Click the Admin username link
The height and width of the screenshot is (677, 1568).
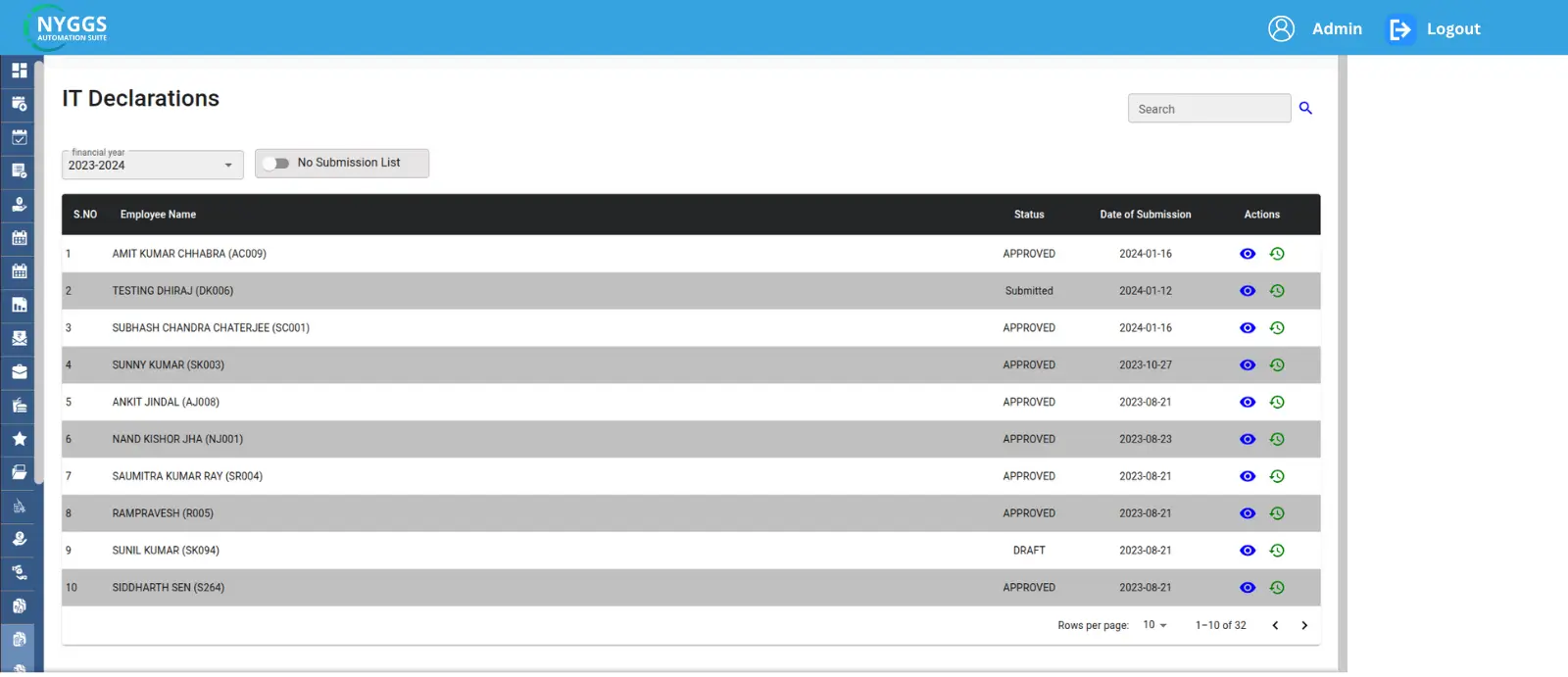tap(1337, 29)
